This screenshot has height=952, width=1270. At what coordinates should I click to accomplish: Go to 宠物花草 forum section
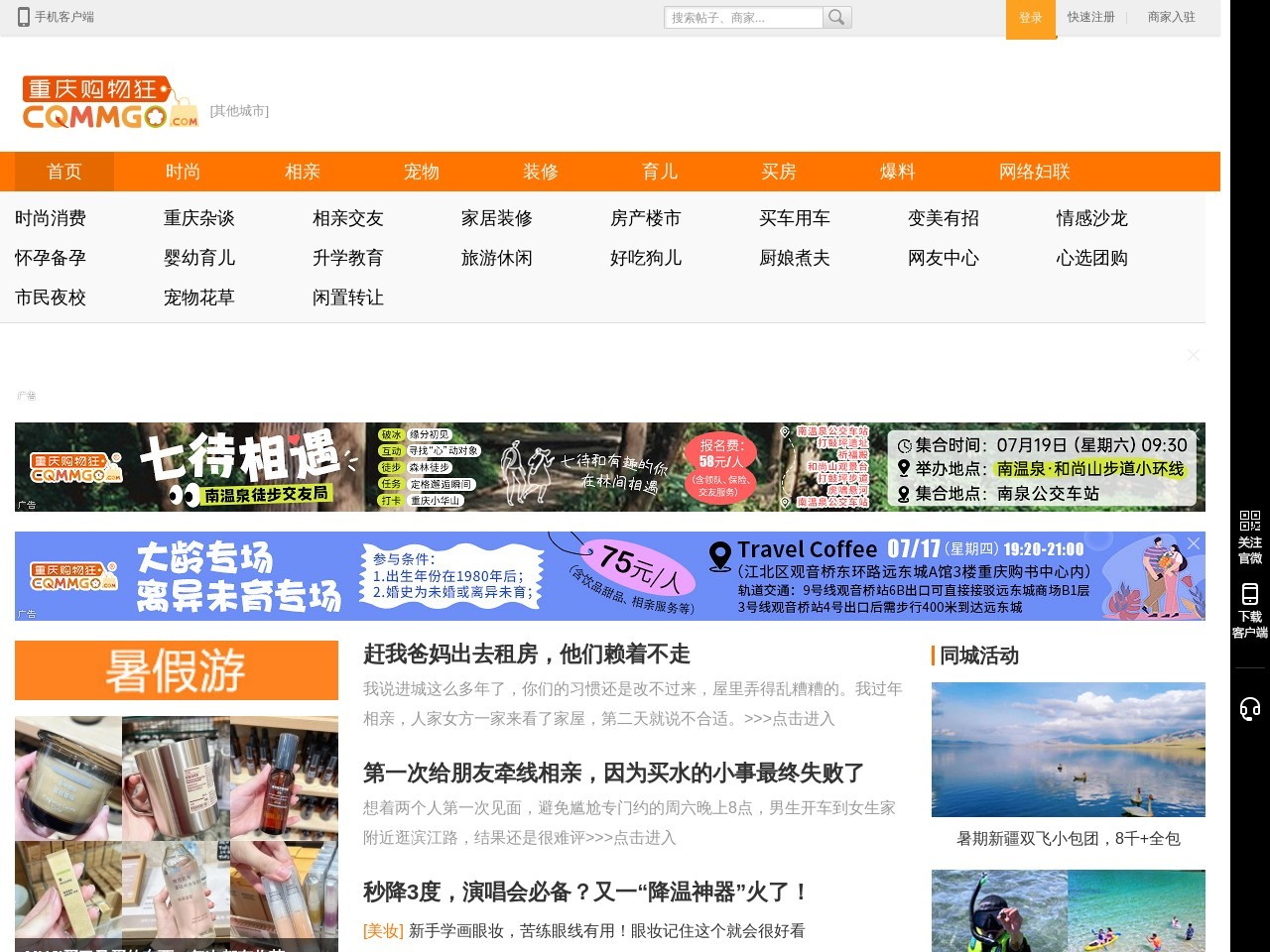[199, 297]
